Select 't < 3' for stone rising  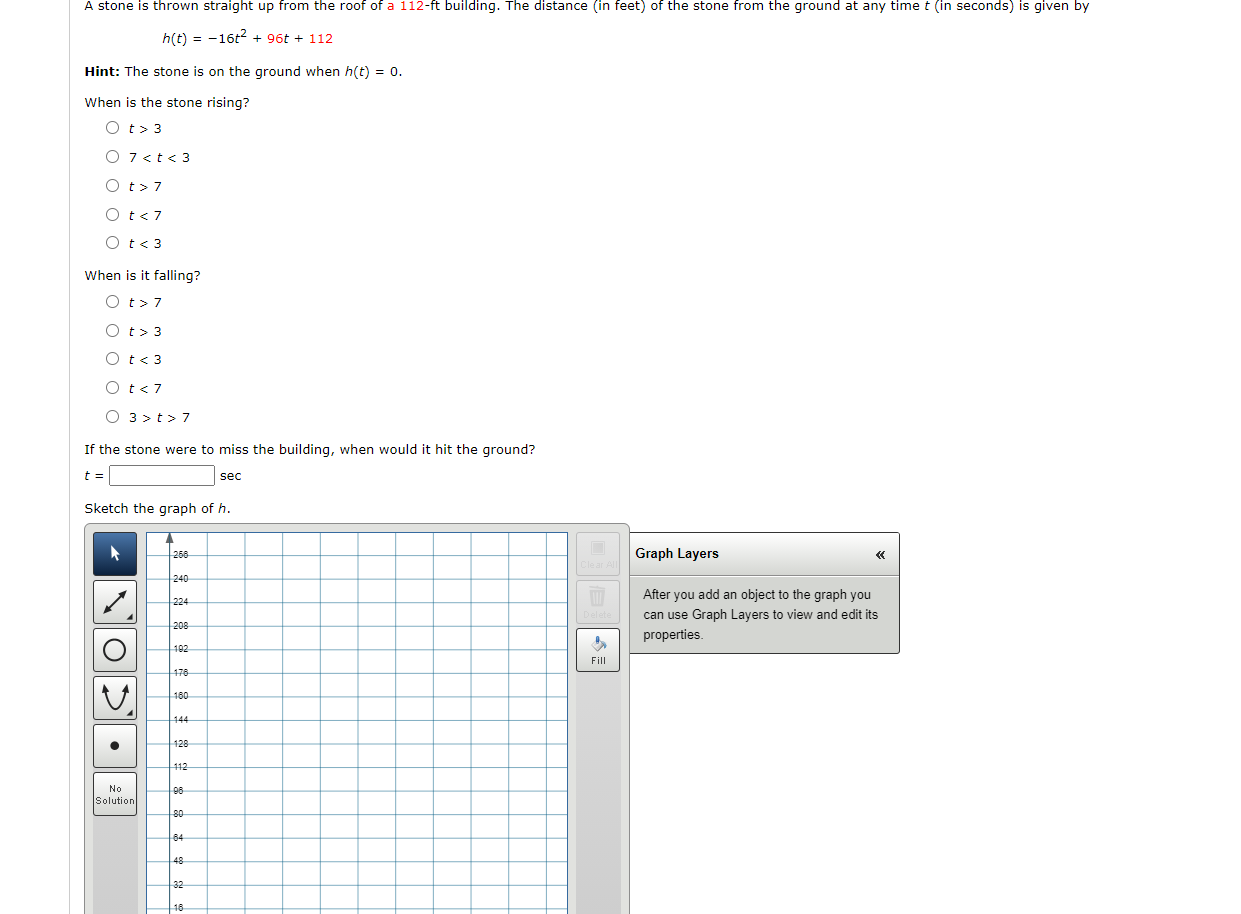pyautogui.click(x=113, y=243)
